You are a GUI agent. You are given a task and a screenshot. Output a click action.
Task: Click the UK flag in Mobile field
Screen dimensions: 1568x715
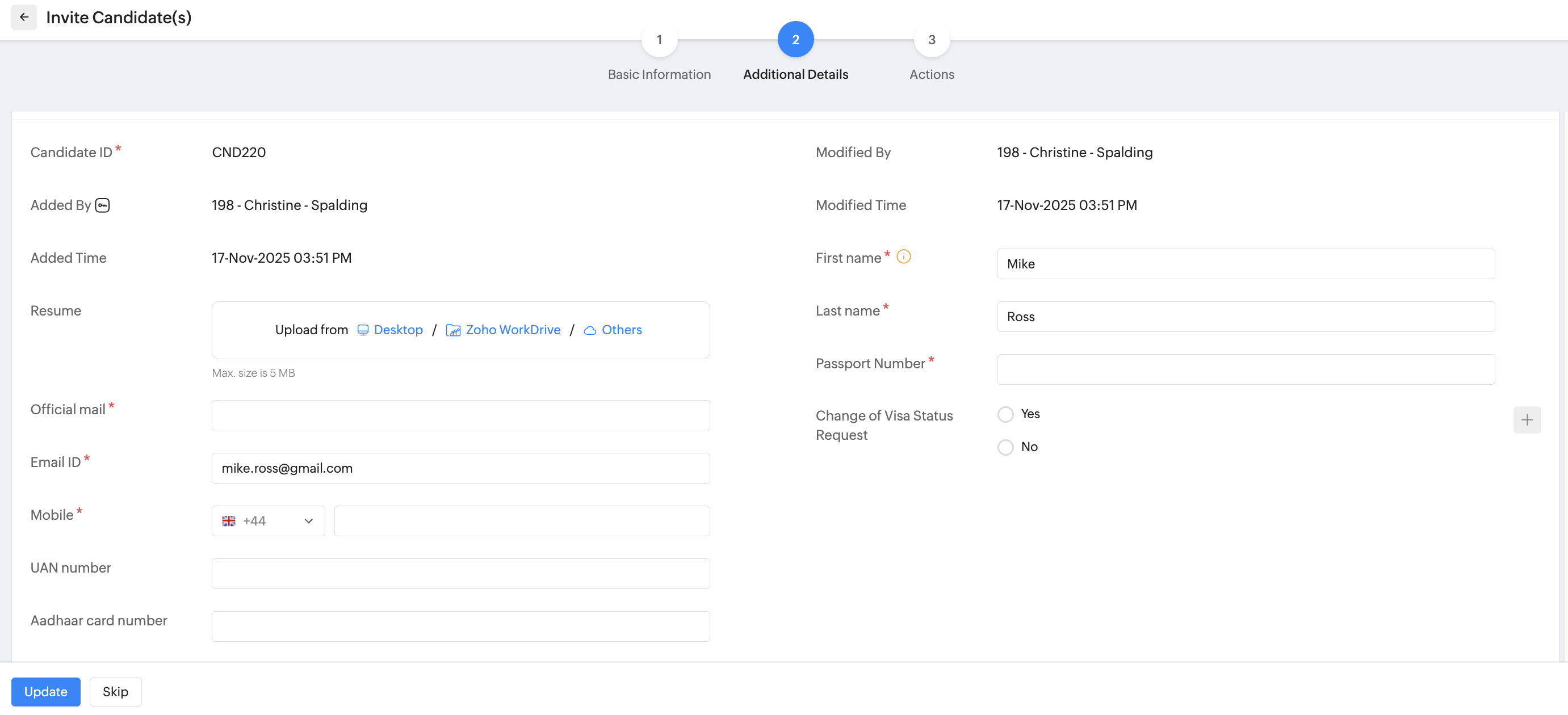pyautogui.click(x=228, y=521)
